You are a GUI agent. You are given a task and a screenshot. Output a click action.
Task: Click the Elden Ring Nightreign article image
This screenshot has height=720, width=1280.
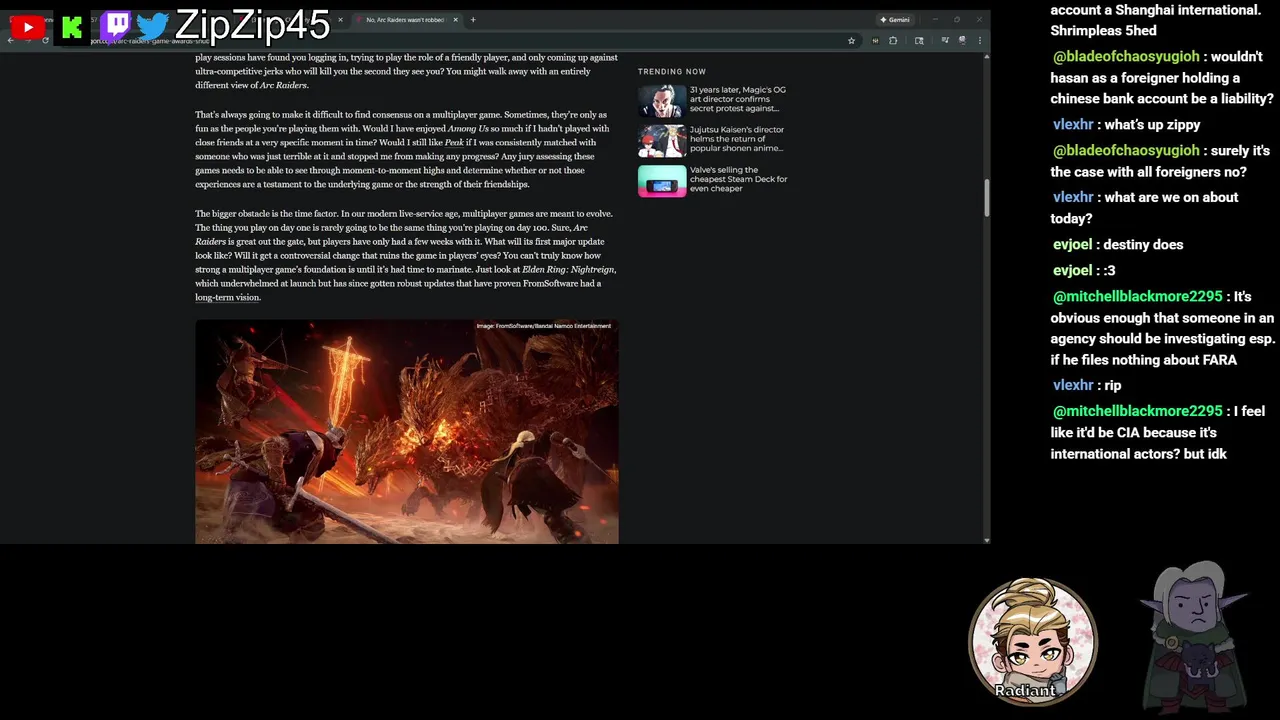(407, 432)
